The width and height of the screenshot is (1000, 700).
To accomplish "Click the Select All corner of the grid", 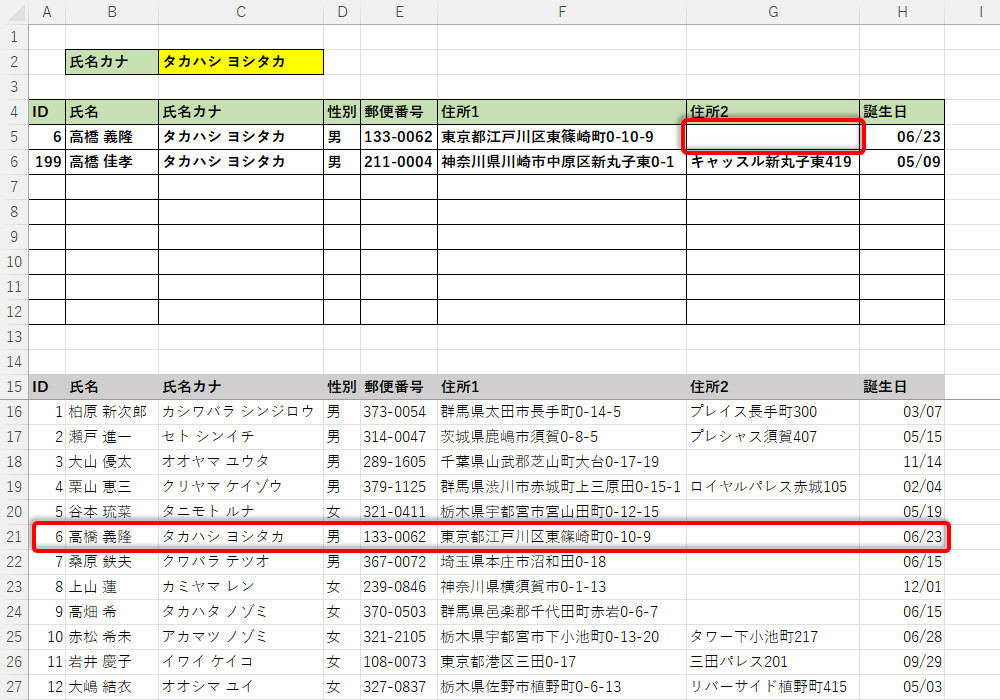I will [x=14, y=11].
